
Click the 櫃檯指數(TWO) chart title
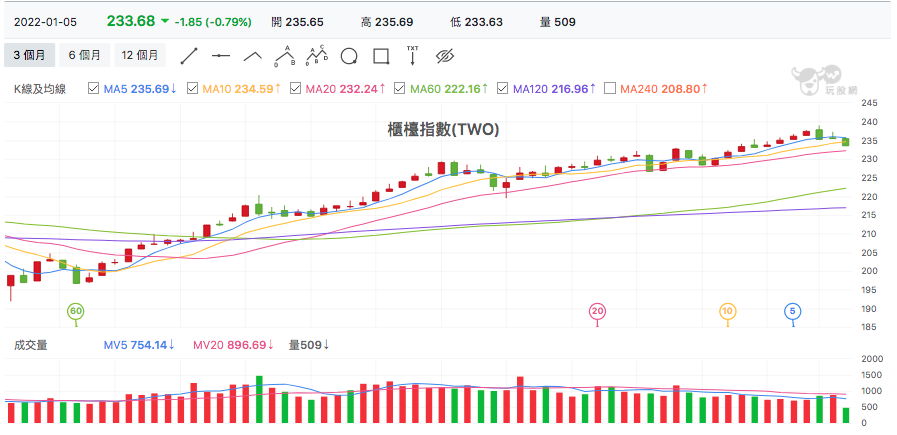coord(443,130)
